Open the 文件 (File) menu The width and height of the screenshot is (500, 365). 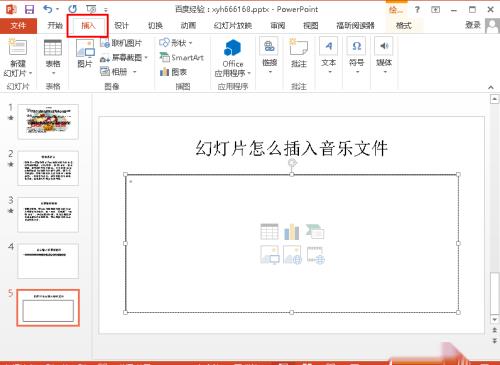(18, 26)
